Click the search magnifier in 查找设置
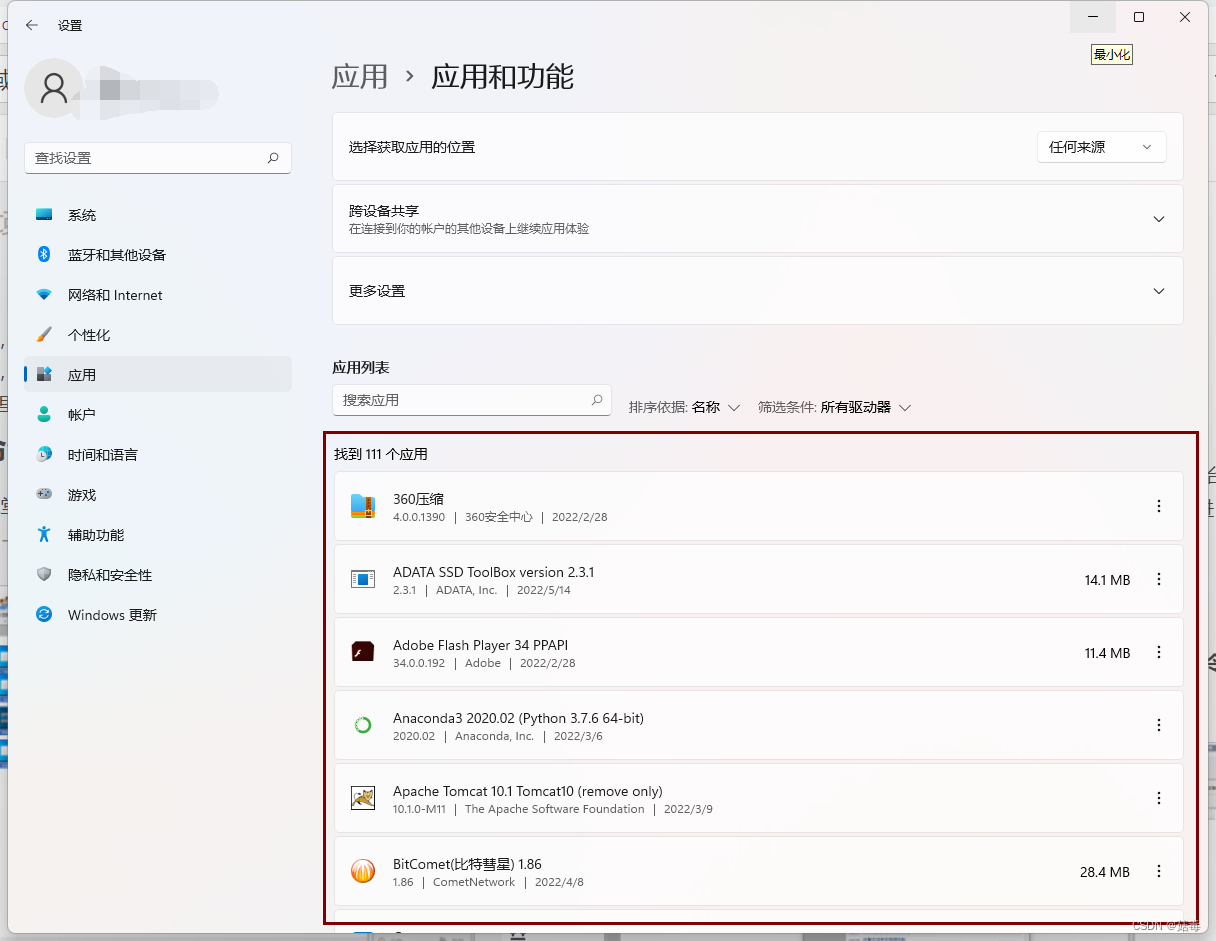The height and width of the screenshot is (941, 1216). 273,158
